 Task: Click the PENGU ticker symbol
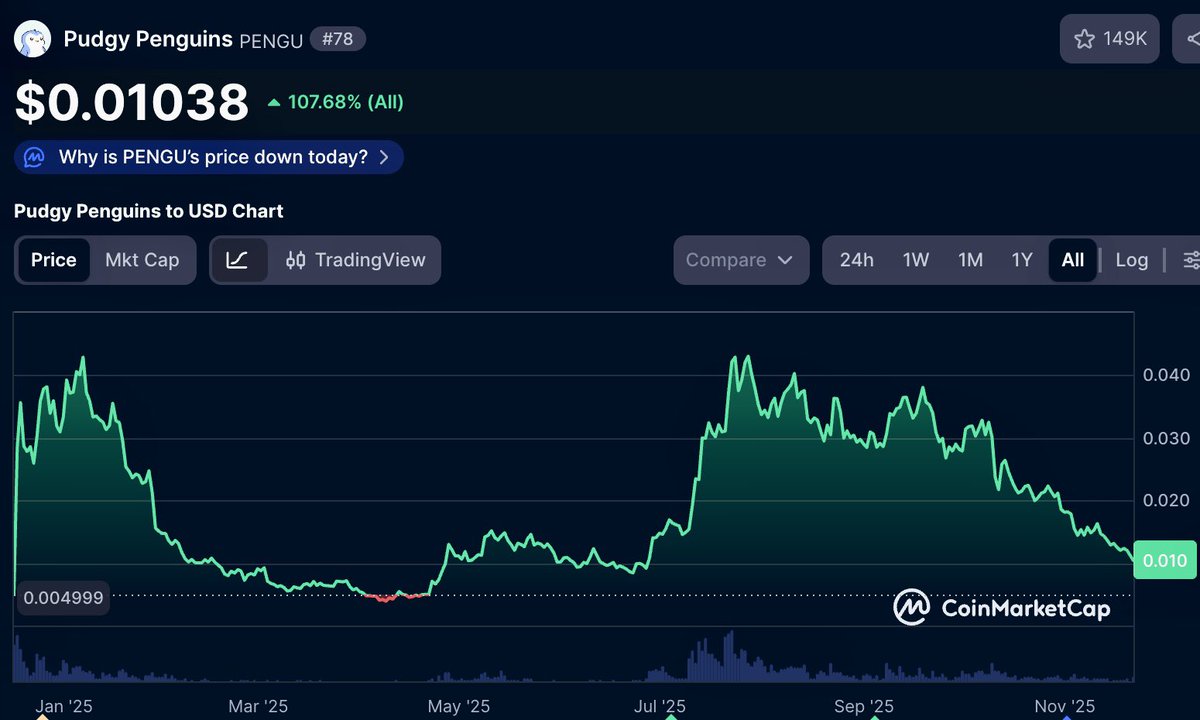pyautogui.click(x=270, y=40)
